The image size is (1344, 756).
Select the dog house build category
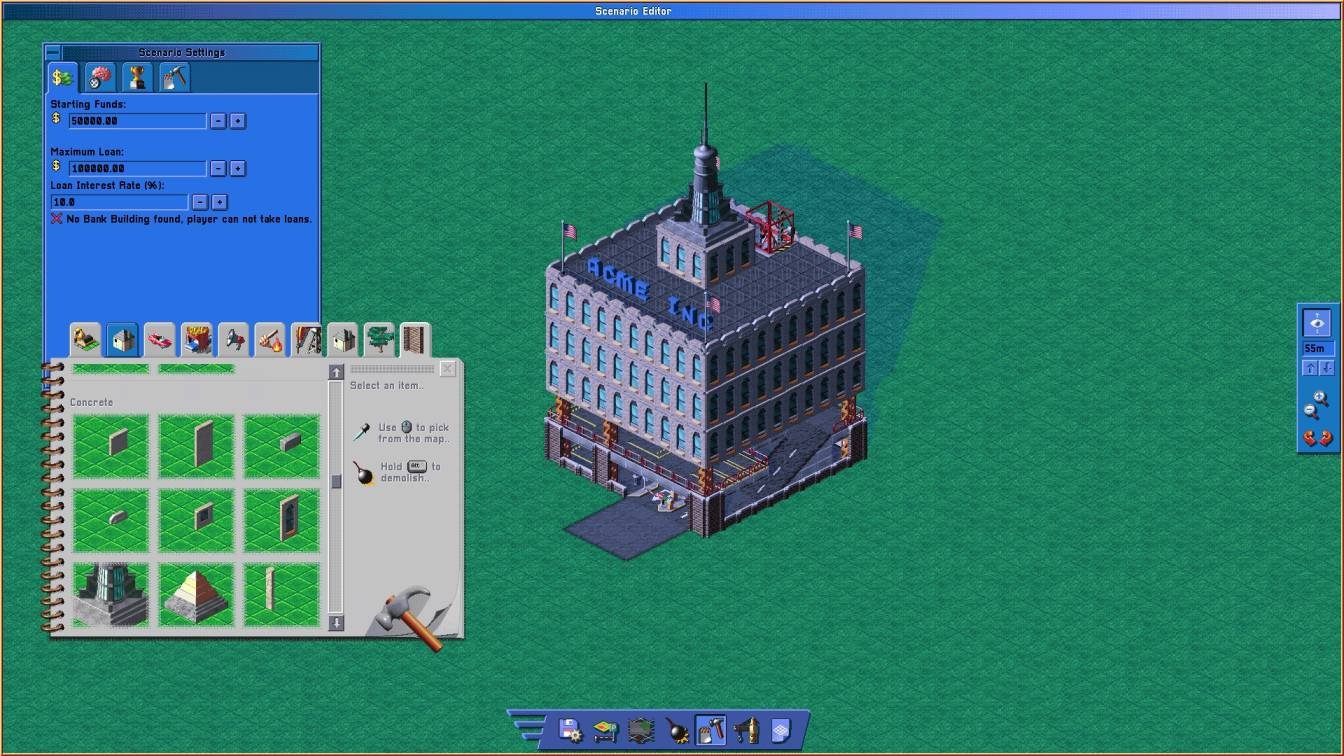coord(86,340)
